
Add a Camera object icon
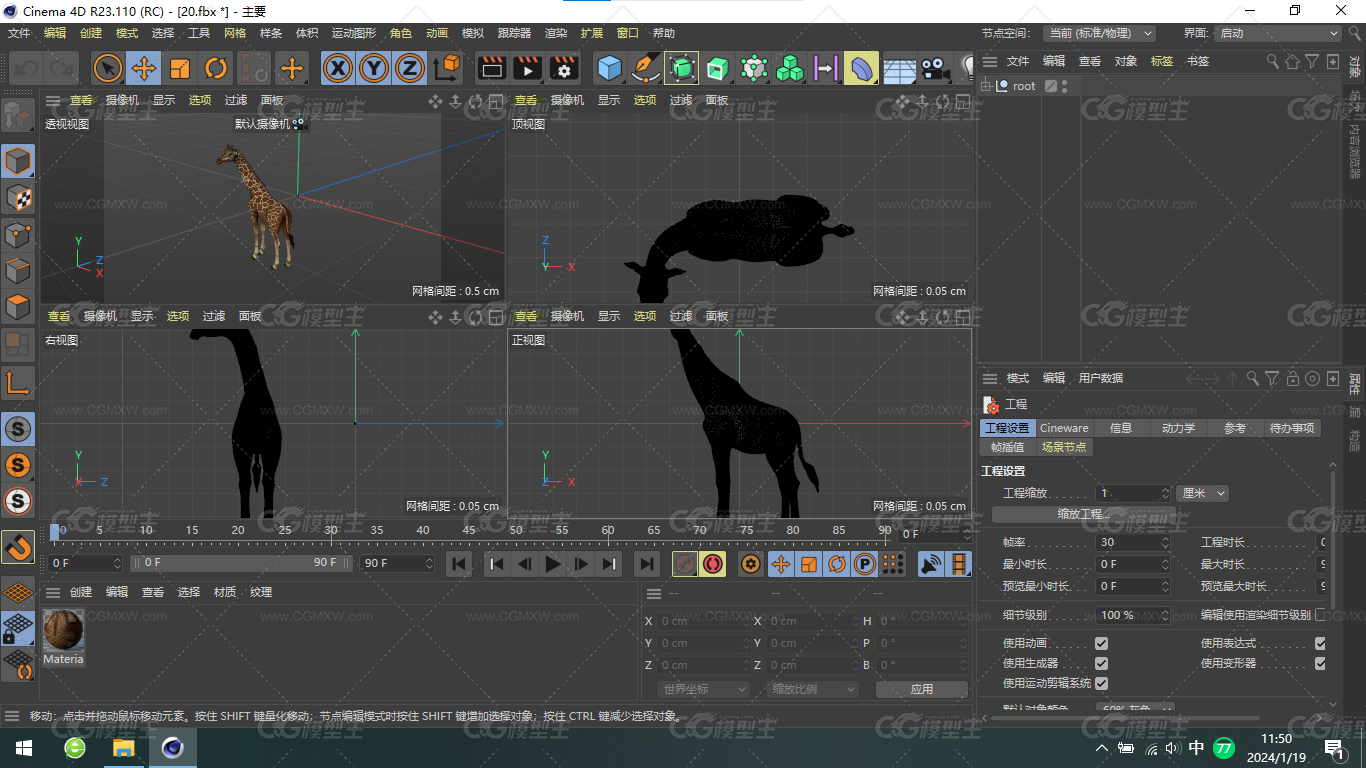click(x=934, y=68)
